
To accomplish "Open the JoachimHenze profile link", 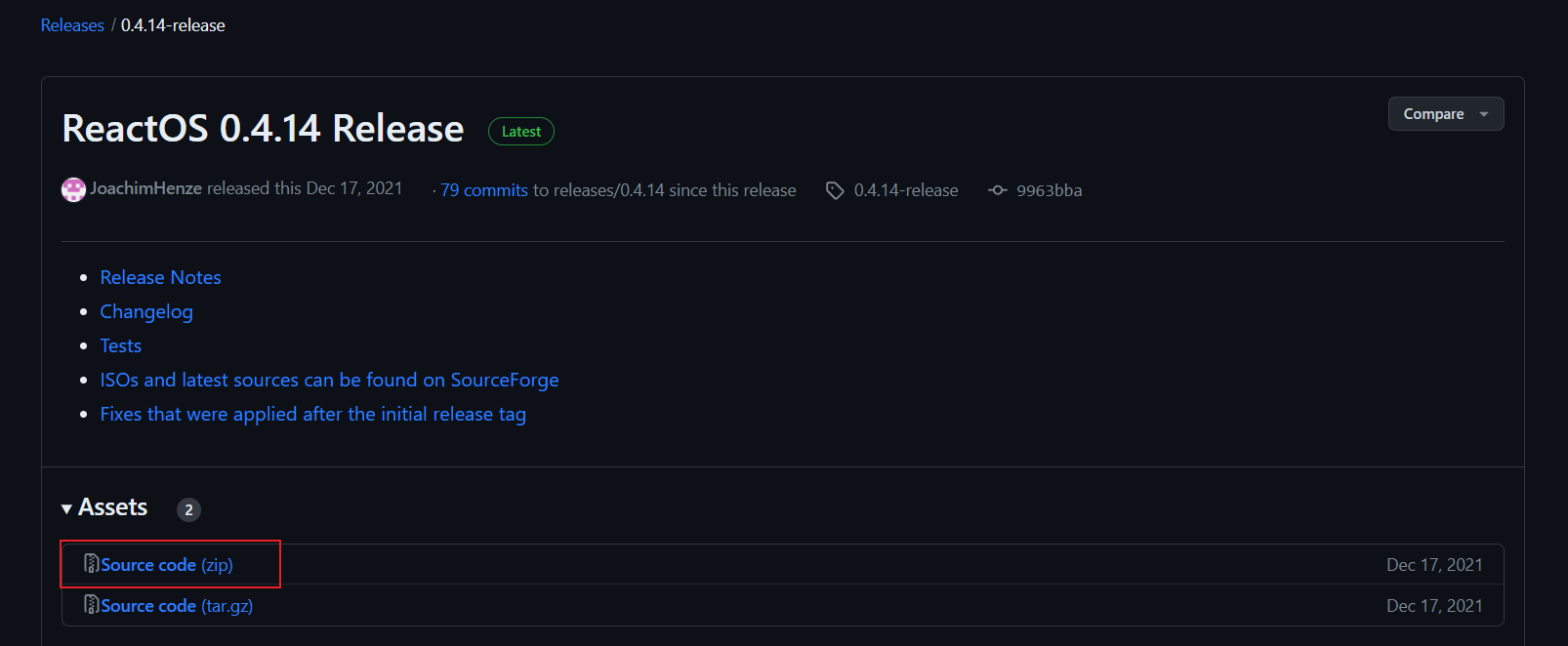I will pyautogui.click(x=145, y=188).
